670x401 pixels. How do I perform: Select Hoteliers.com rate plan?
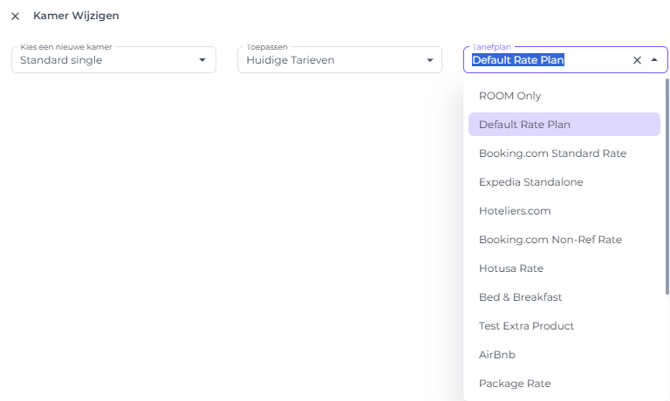[514, 211]
